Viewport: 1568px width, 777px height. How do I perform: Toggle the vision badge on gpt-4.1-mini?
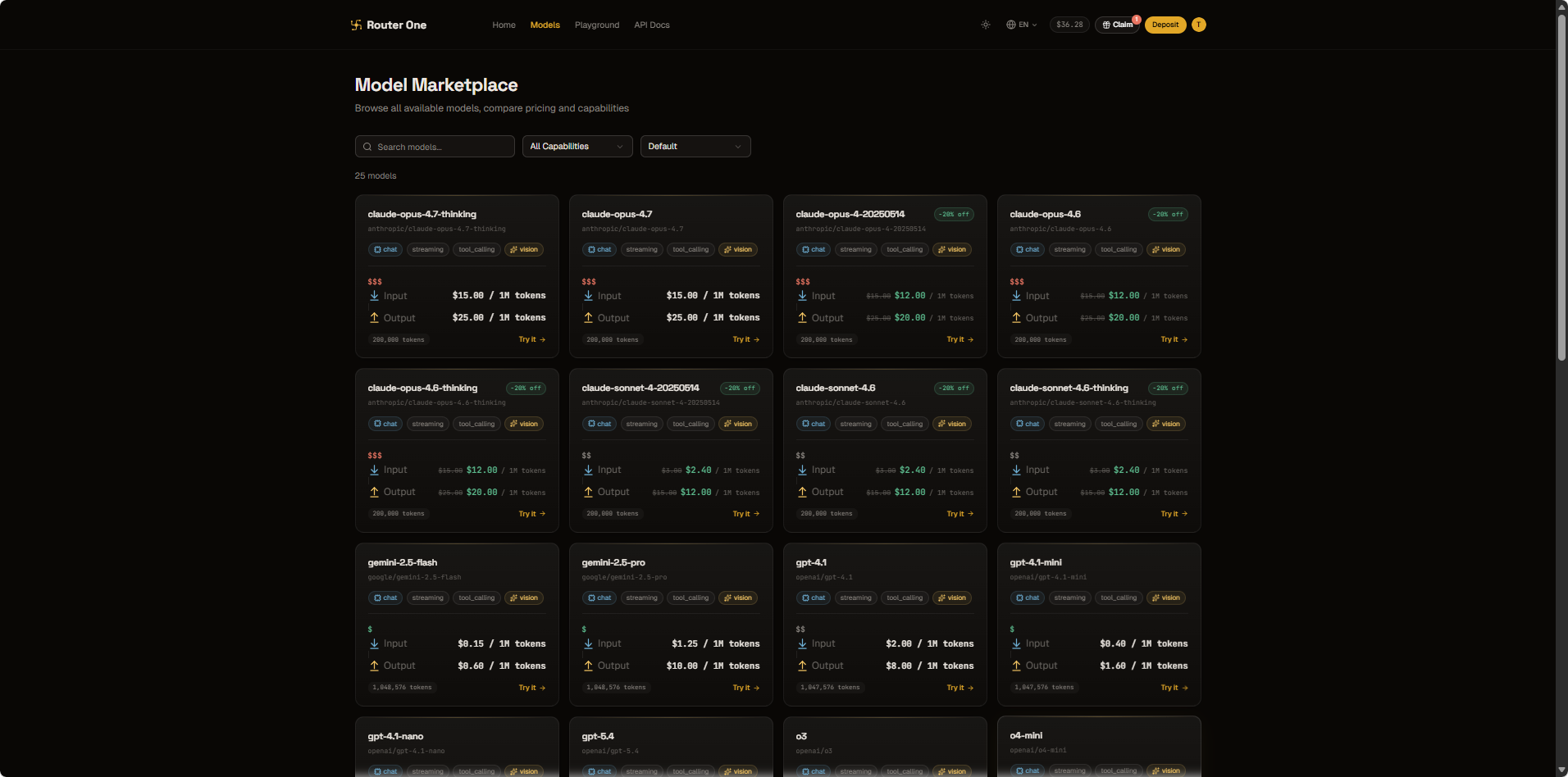1165,598
